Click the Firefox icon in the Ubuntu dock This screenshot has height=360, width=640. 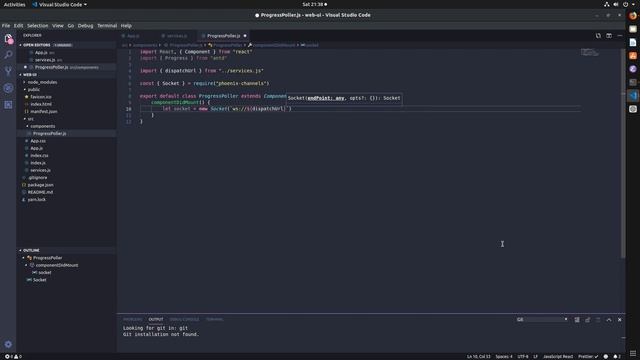click(x=633, y=16)
